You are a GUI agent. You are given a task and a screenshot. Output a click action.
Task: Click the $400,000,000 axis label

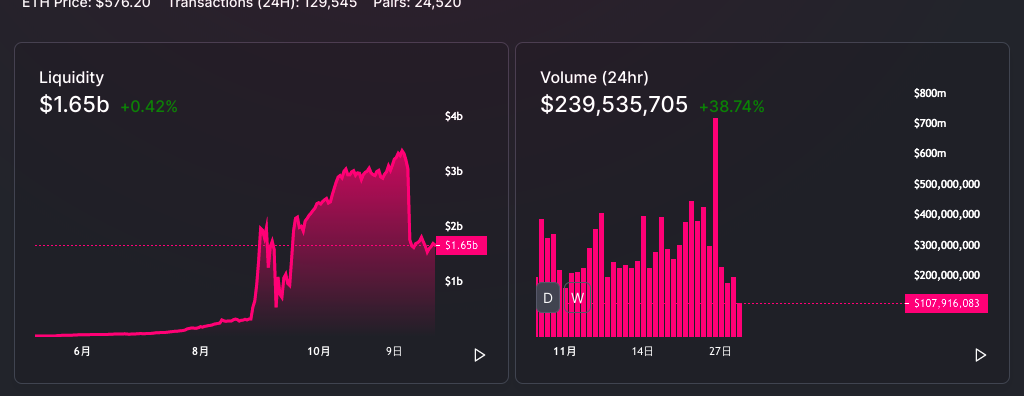947,214
